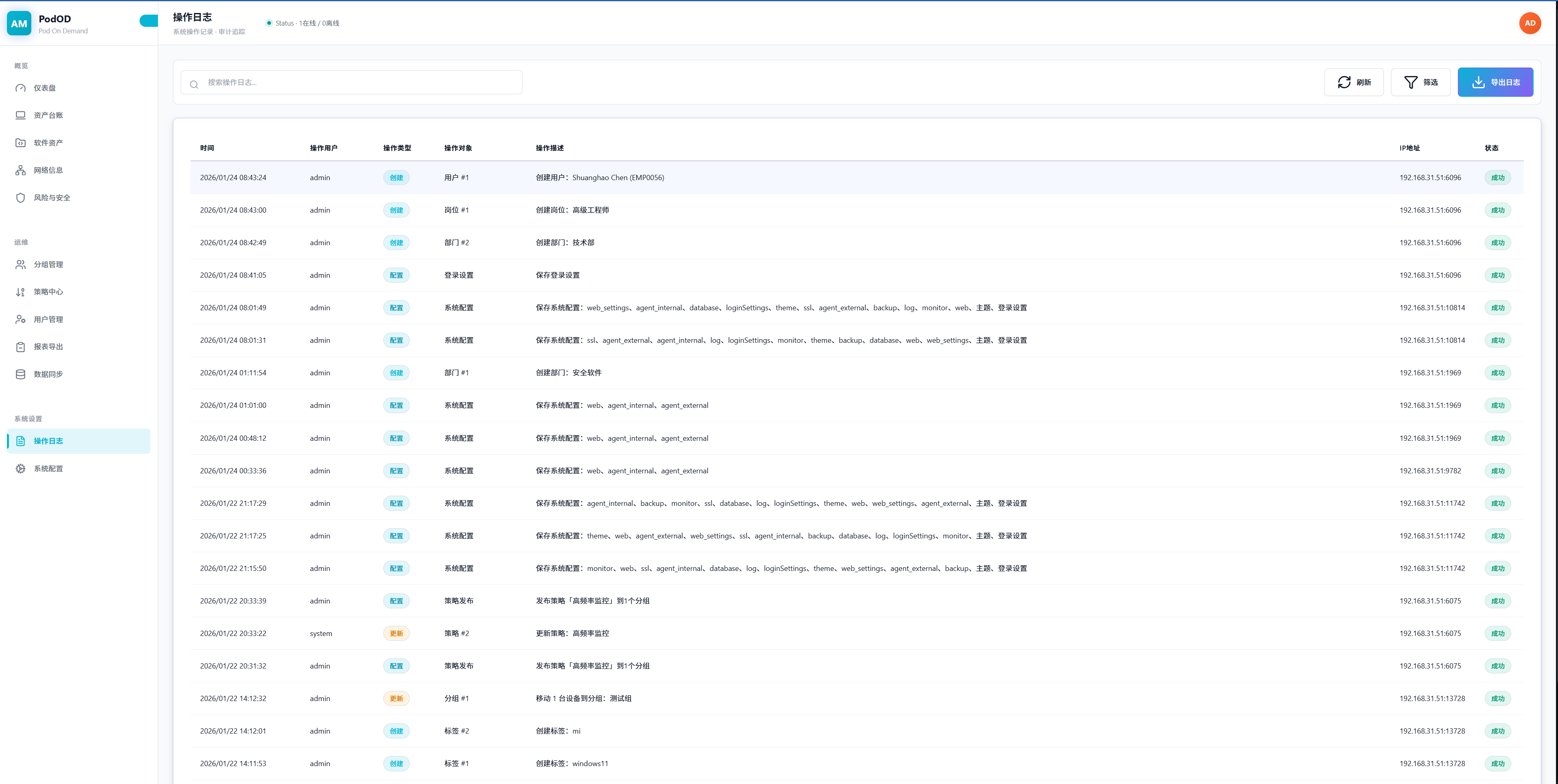Open 用户管理 in the sidebar
The height and width of the screenshot is (784, 1558).
[48, 319]
